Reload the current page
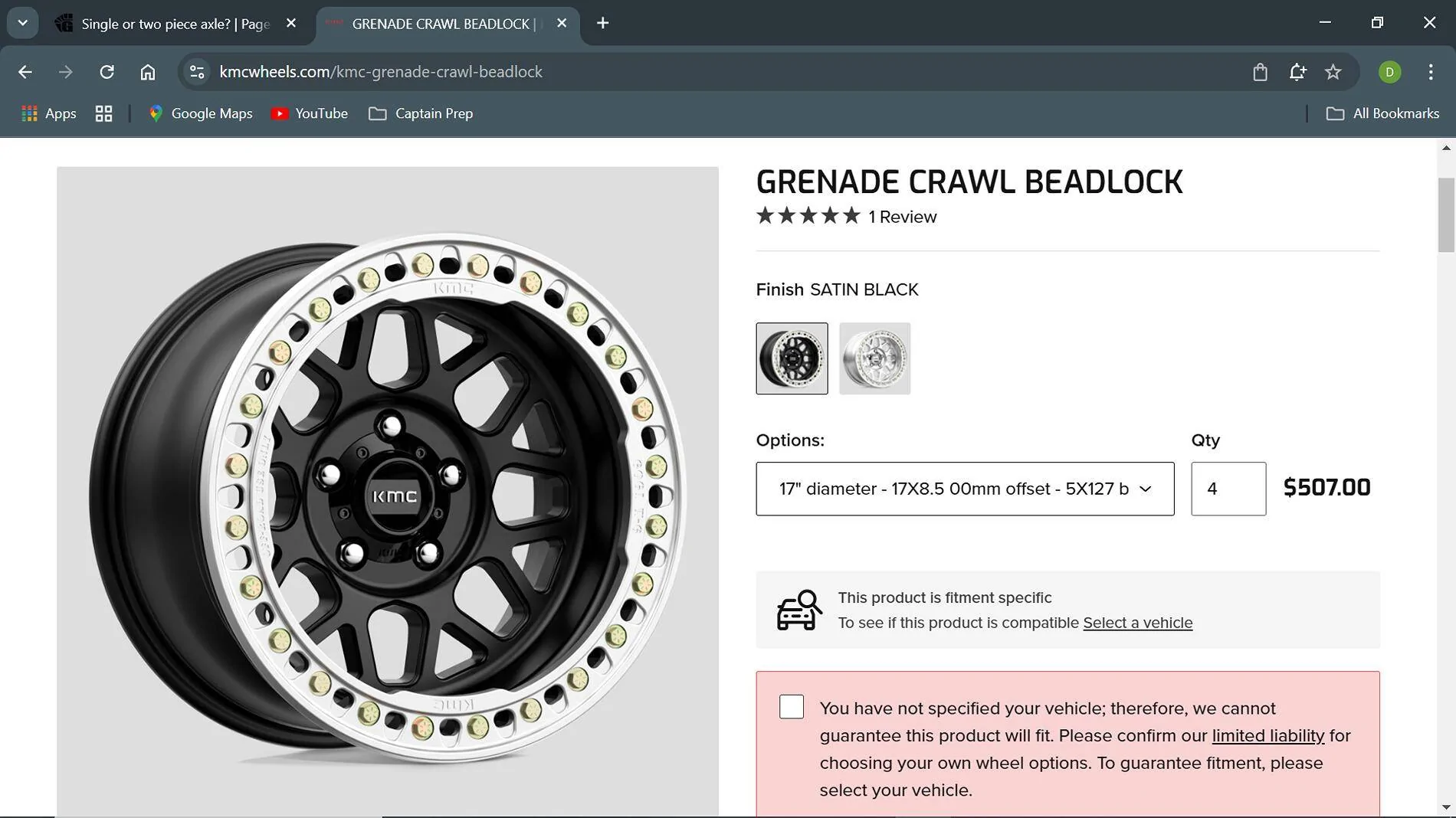 pyautogui.click(x=107, y=72)
